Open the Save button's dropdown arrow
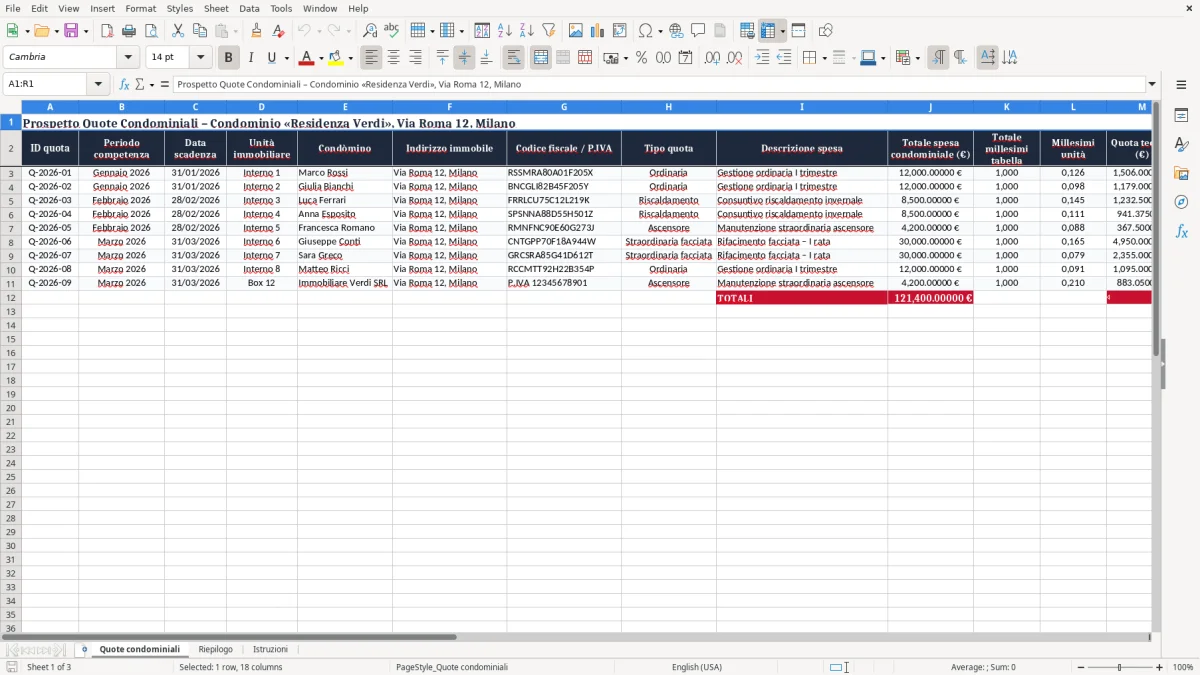 click(x=85, y=31)
